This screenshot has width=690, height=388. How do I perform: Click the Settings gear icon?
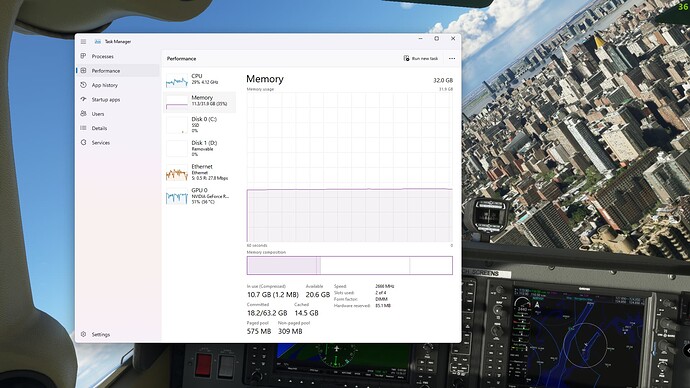coord(83,334)
